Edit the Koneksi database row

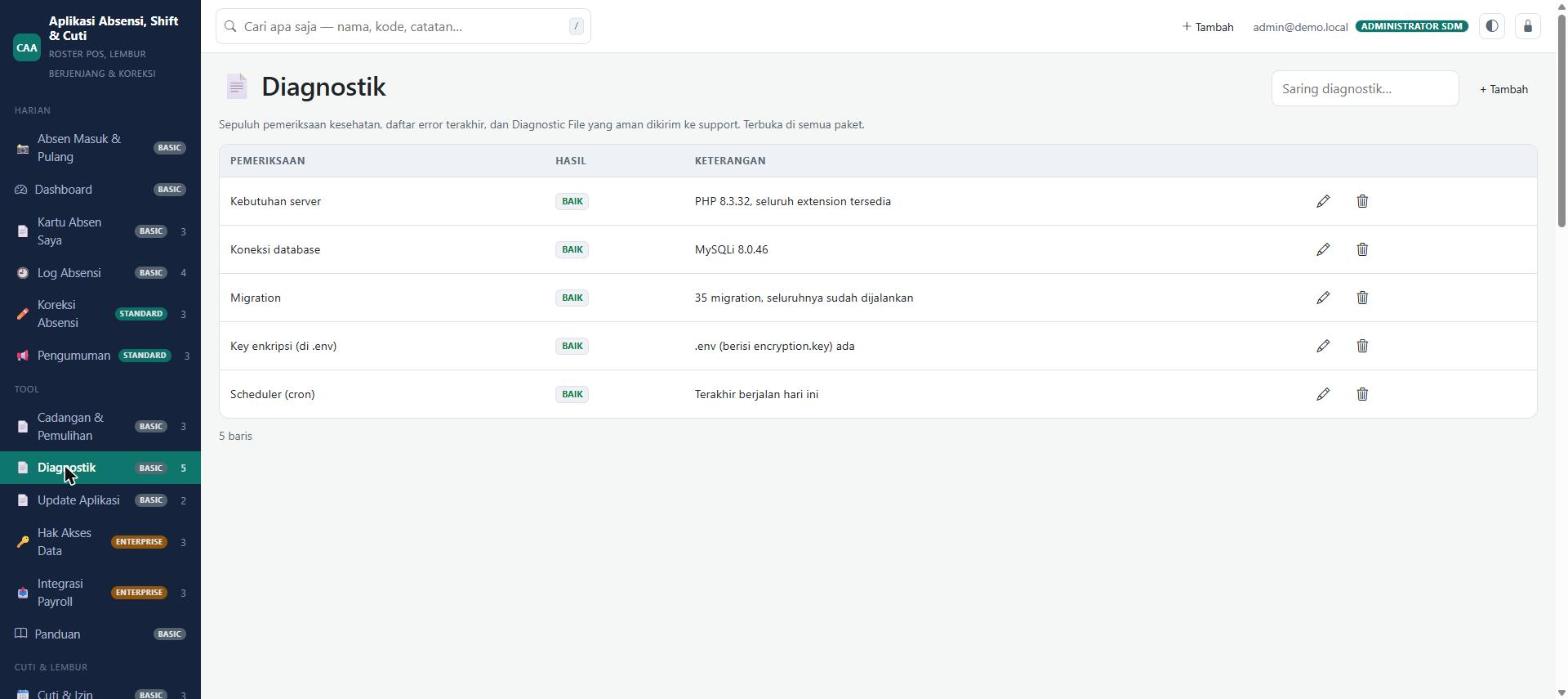1323,249
